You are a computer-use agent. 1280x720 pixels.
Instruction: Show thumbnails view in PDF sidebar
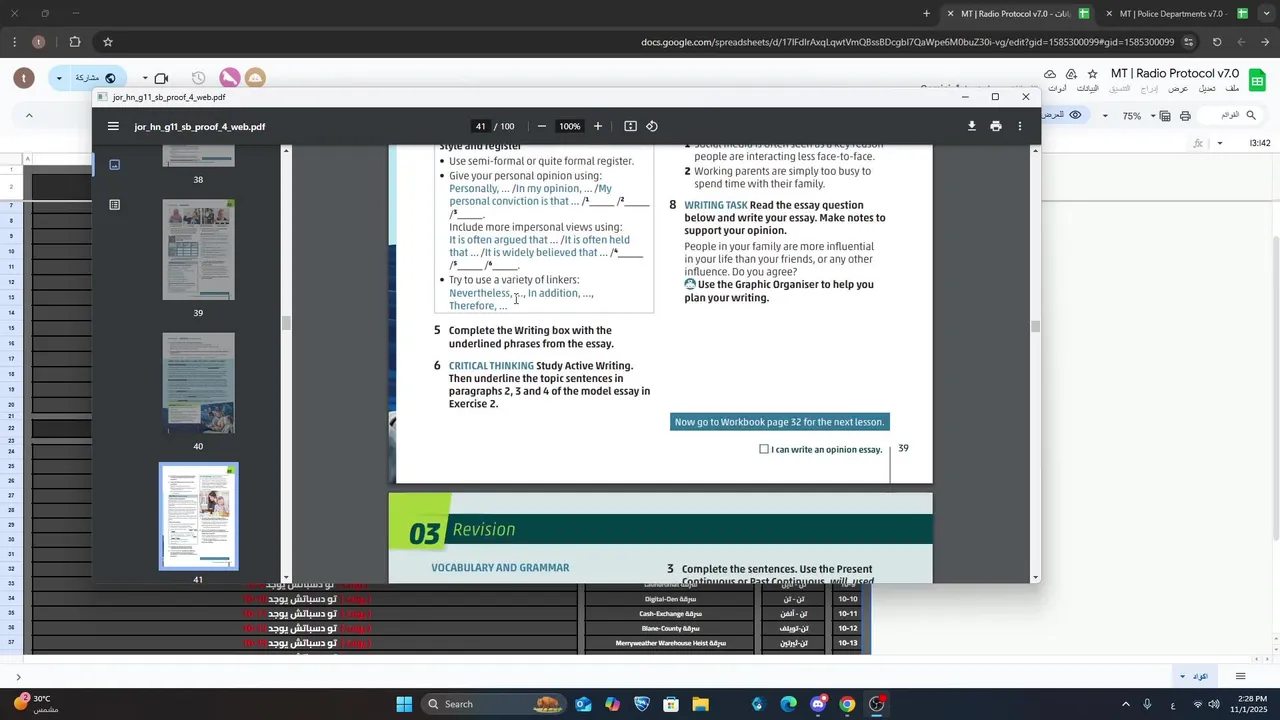pos(114,165)
